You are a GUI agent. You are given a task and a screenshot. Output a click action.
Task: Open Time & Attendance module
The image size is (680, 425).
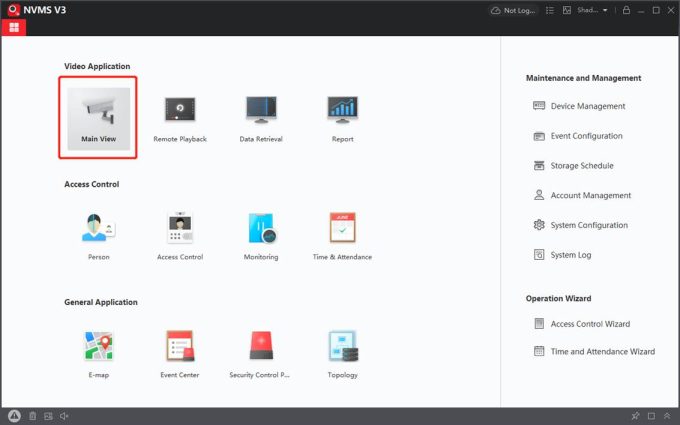tap(343, 235)
